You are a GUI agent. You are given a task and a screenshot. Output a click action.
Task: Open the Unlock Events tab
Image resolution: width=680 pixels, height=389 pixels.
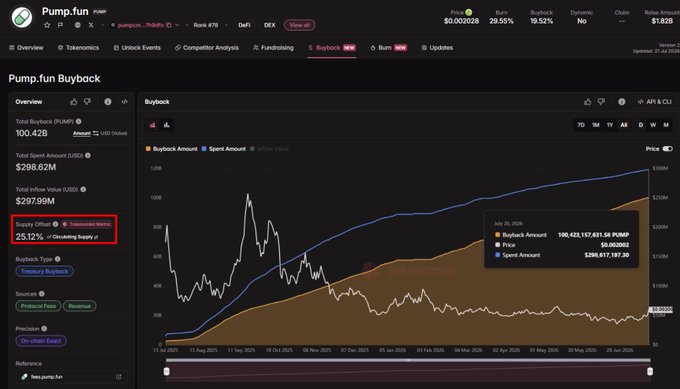pyautogui.click(x=137, y=48)
